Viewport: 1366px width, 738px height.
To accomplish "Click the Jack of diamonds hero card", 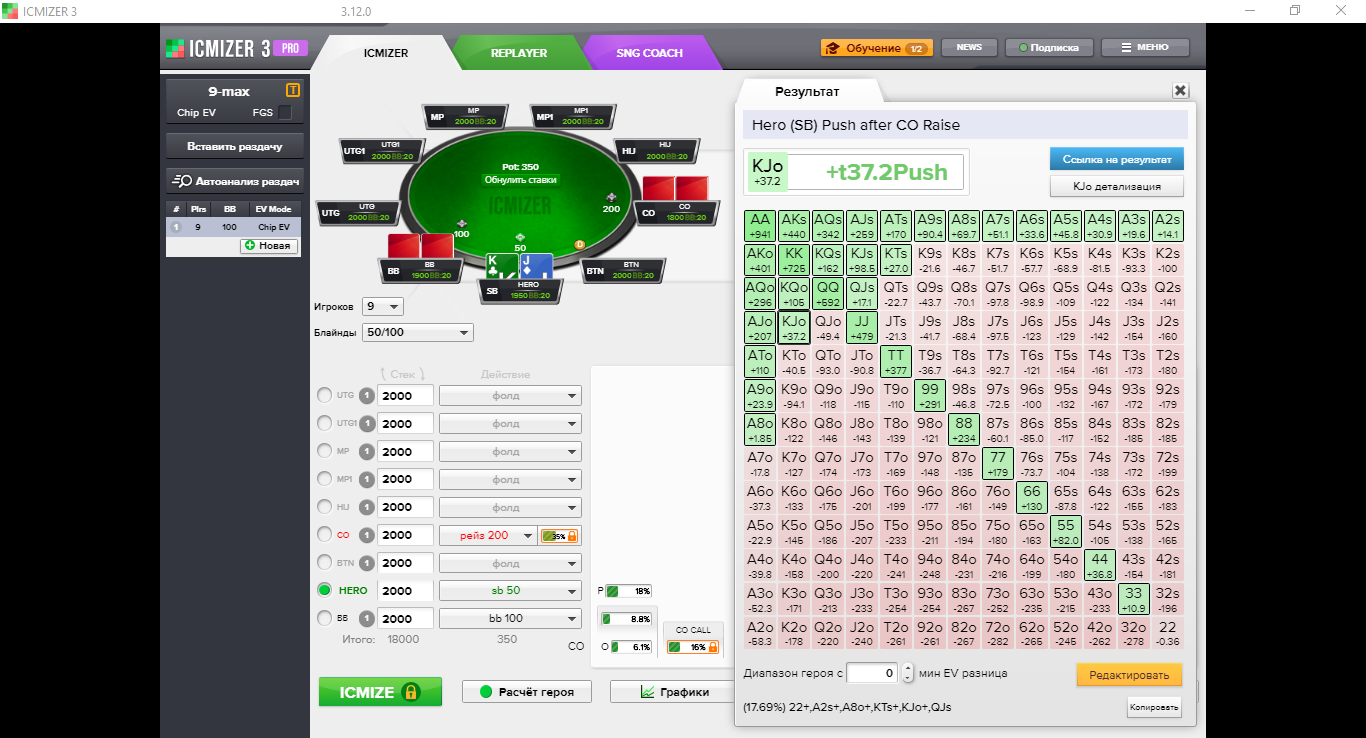I will pos(536,266).
